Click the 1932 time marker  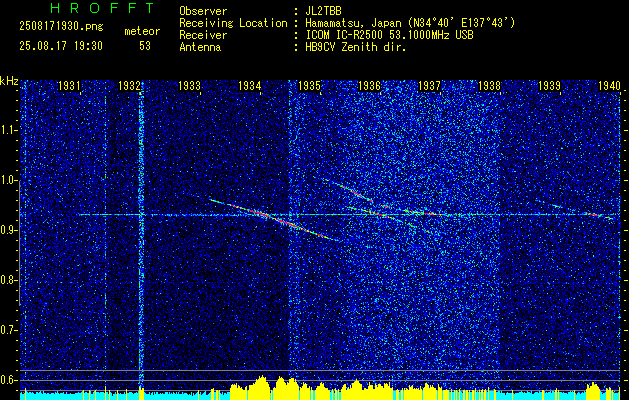click(x=129, y=85)
